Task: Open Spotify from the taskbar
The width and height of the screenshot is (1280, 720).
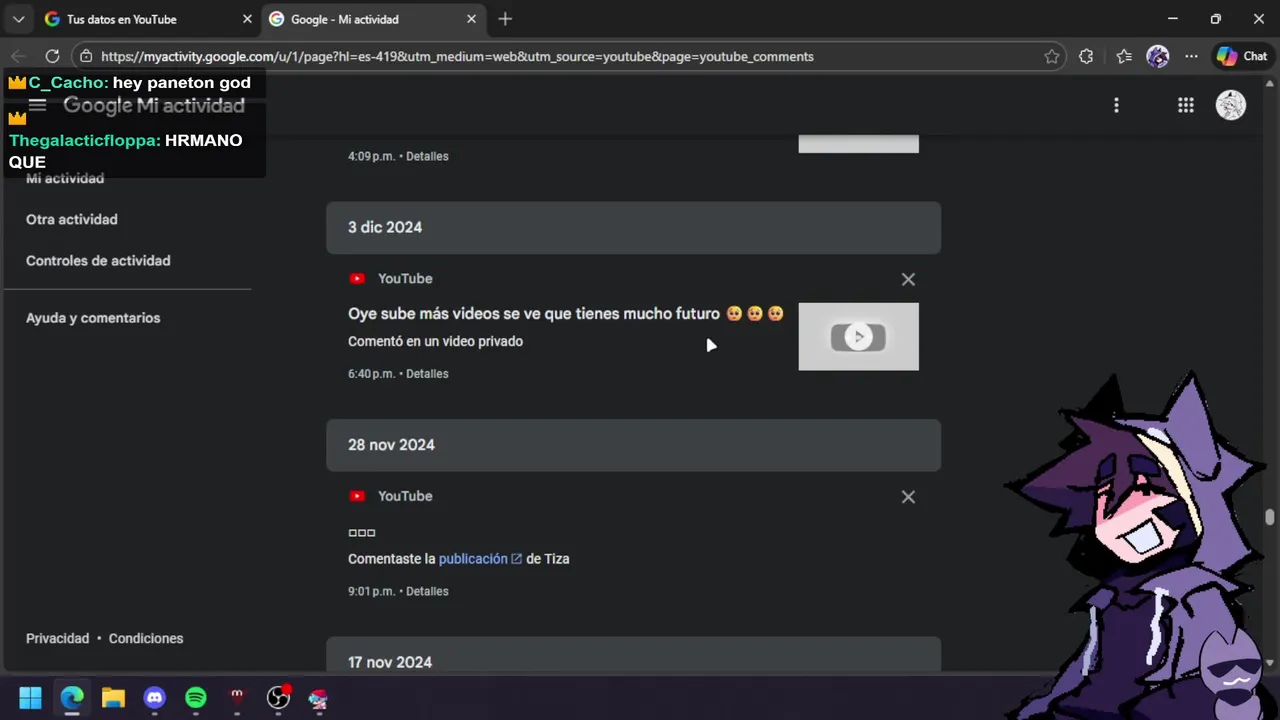Action: (x=195, y=698)
